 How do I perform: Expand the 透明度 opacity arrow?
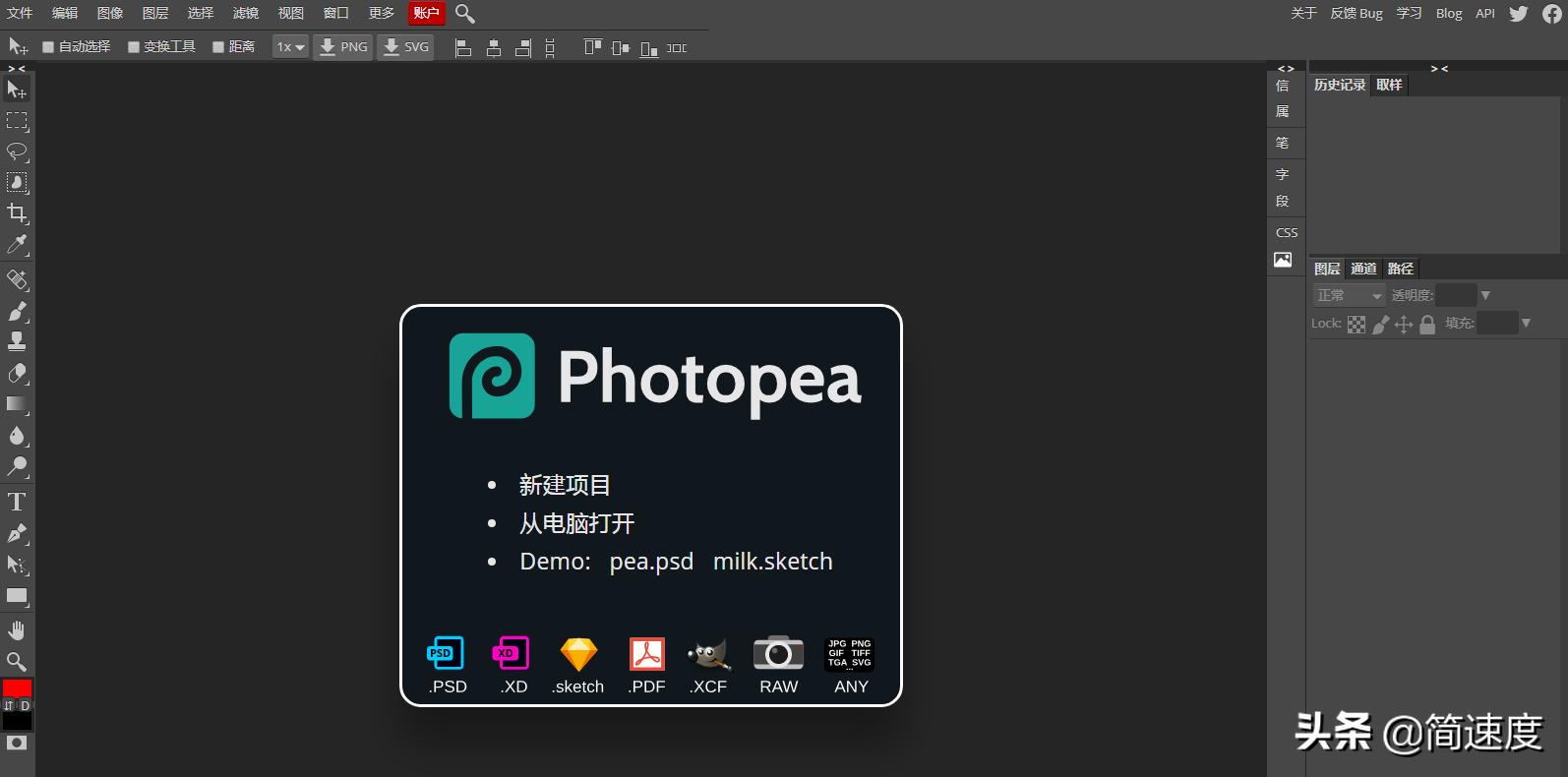(1485, 295)
